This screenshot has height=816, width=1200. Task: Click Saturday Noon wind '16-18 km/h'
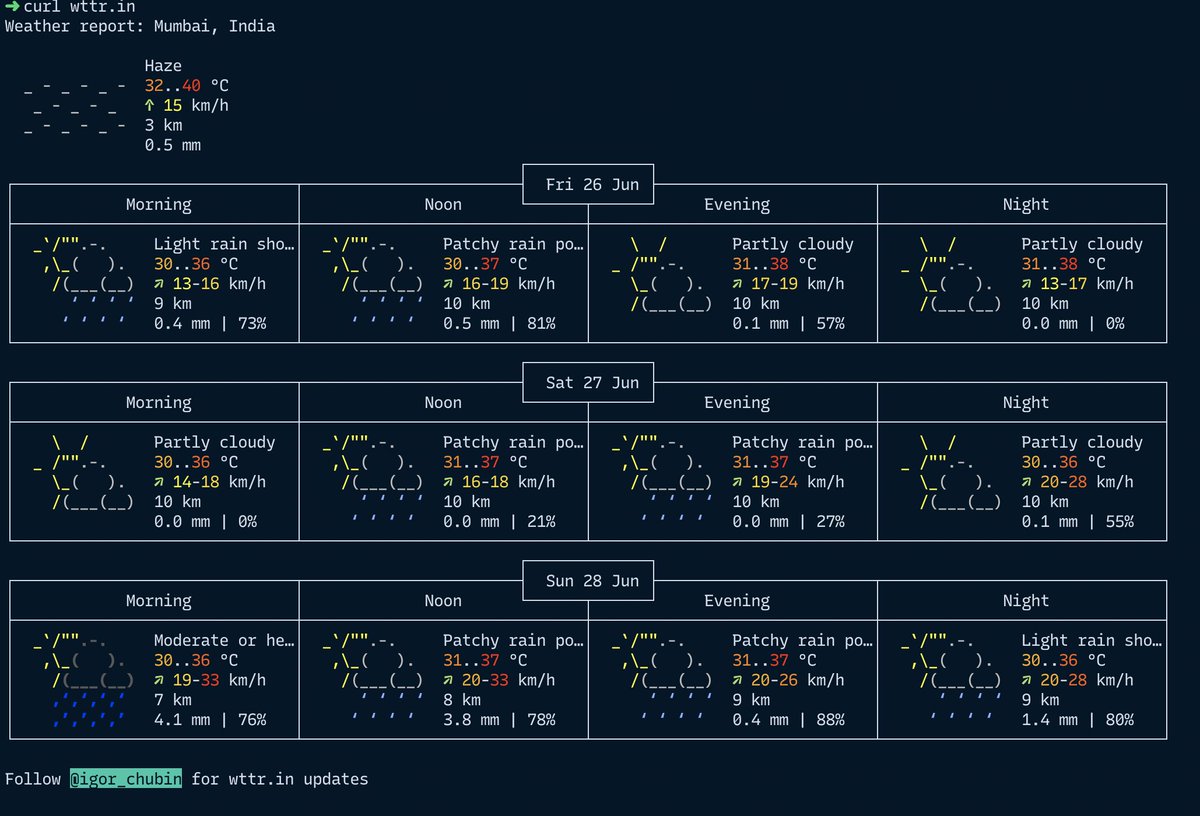(509, 481)
